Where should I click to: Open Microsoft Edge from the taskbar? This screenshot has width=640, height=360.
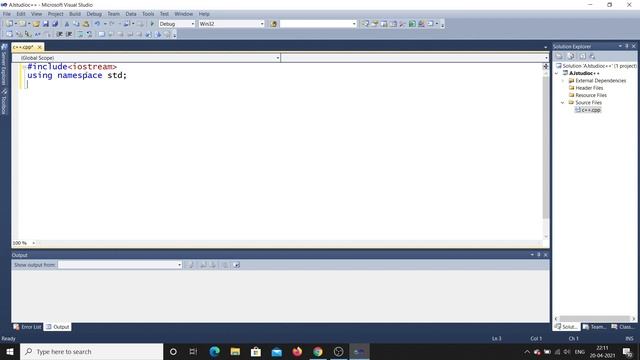click(x=214, y=351)
